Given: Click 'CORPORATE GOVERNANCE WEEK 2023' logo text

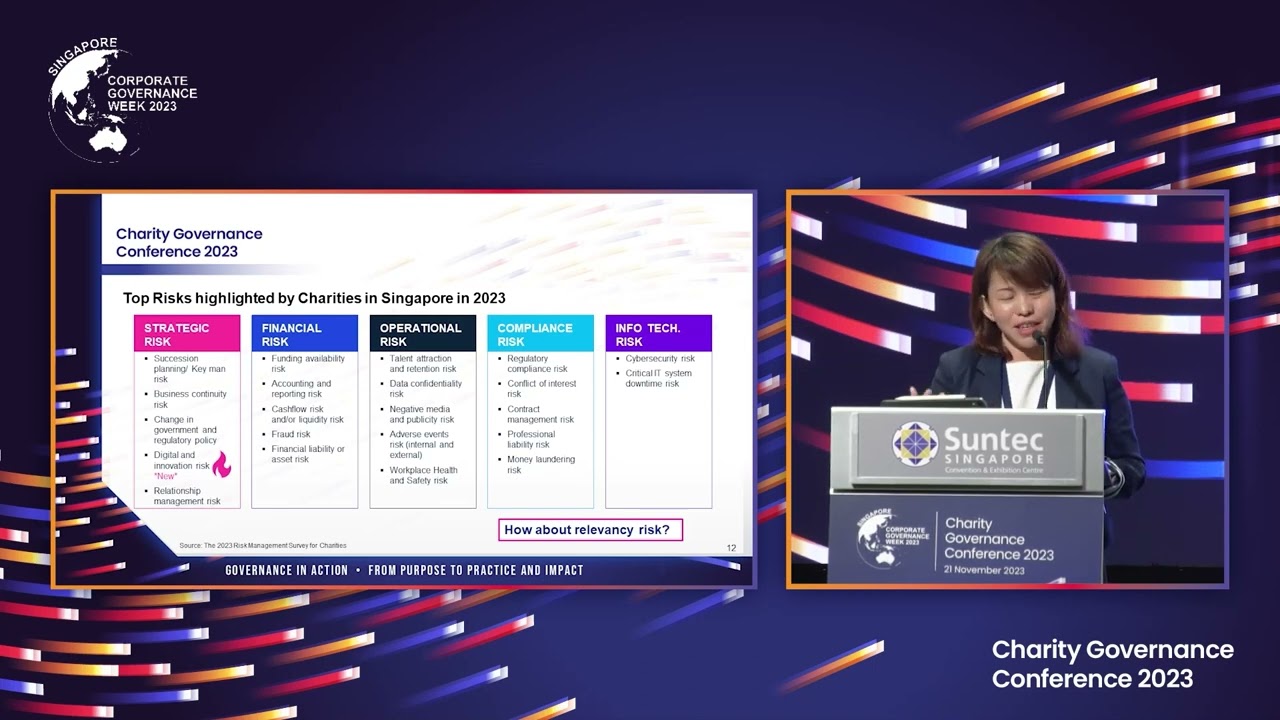Looking at the screenshot, I should coord(152,93).
